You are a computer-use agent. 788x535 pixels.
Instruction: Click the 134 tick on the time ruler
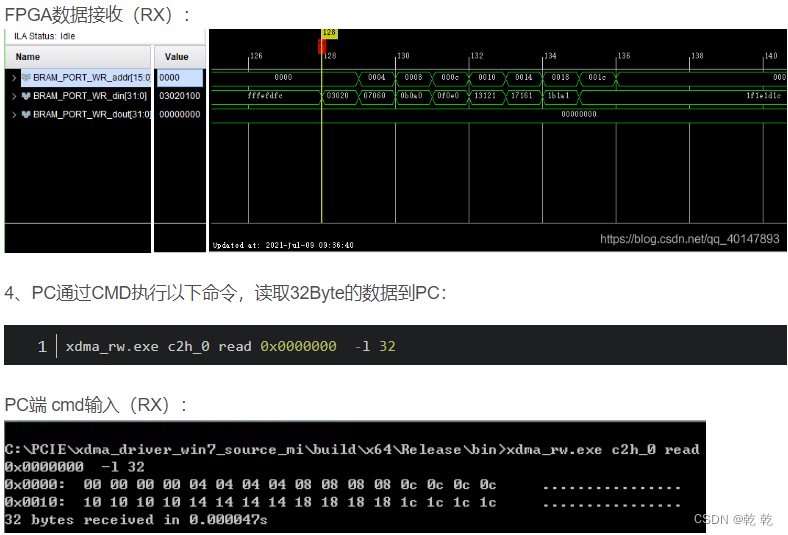(550, 56)
